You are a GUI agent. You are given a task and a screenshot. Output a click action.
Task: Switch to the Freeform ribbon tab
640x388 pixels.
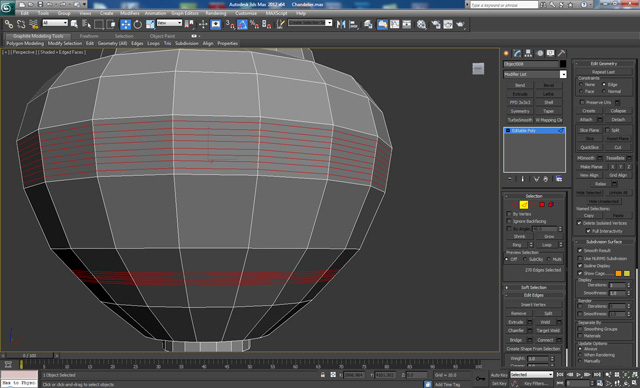(x=89, y=36)
